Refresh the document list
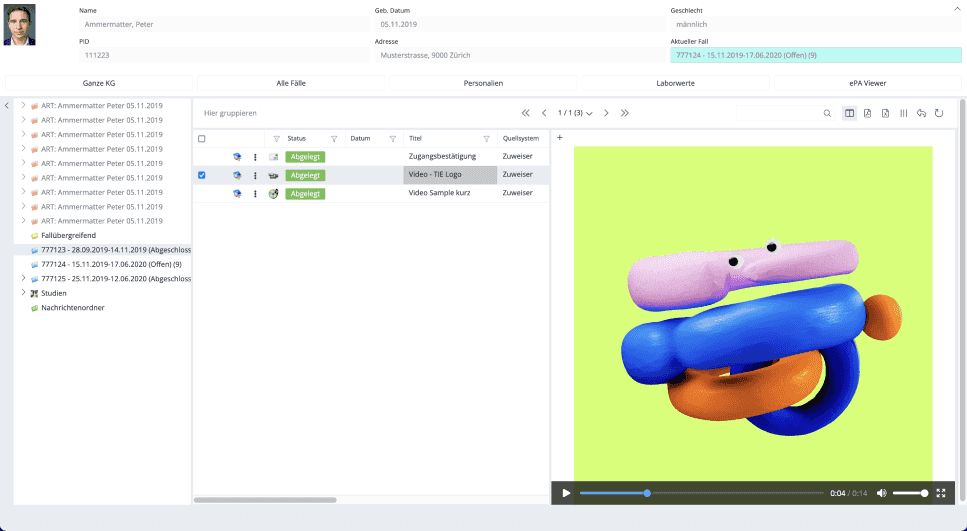The width and height of the screenshot is (967, 531). [939, 113]
